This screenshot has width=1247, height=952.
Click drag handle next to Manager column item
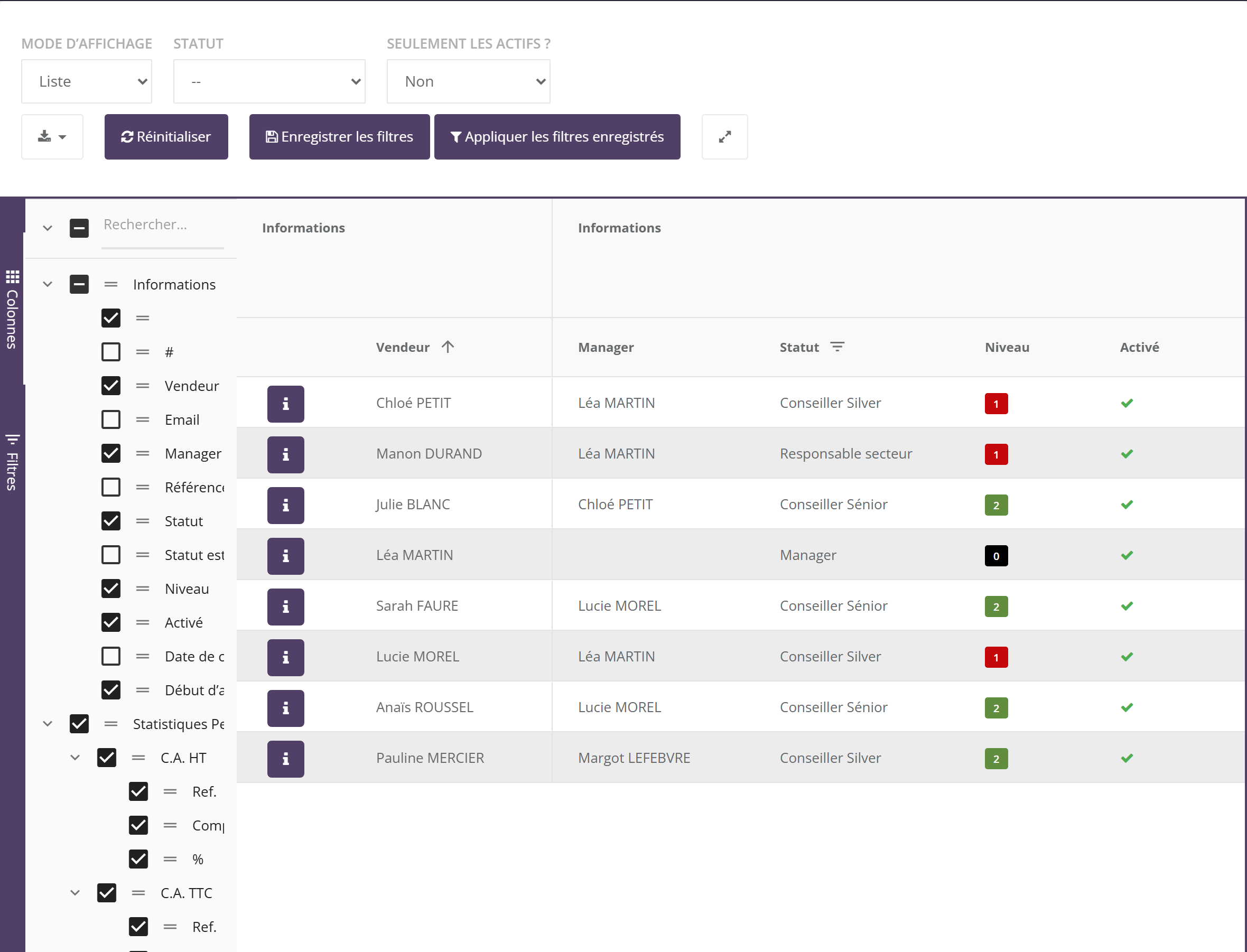(143, 453)
